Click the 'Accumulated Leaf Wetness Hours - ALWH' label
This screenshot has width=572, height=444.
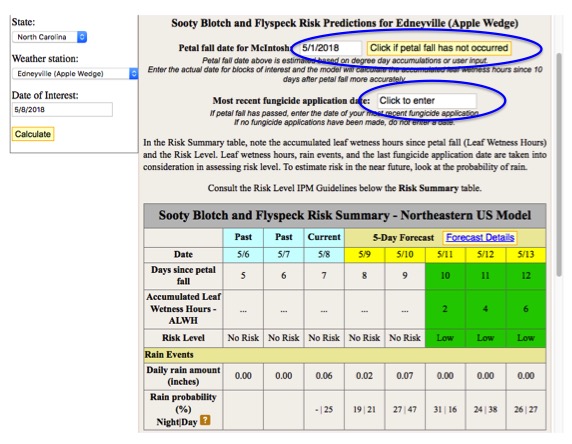[x=183, y=309]
